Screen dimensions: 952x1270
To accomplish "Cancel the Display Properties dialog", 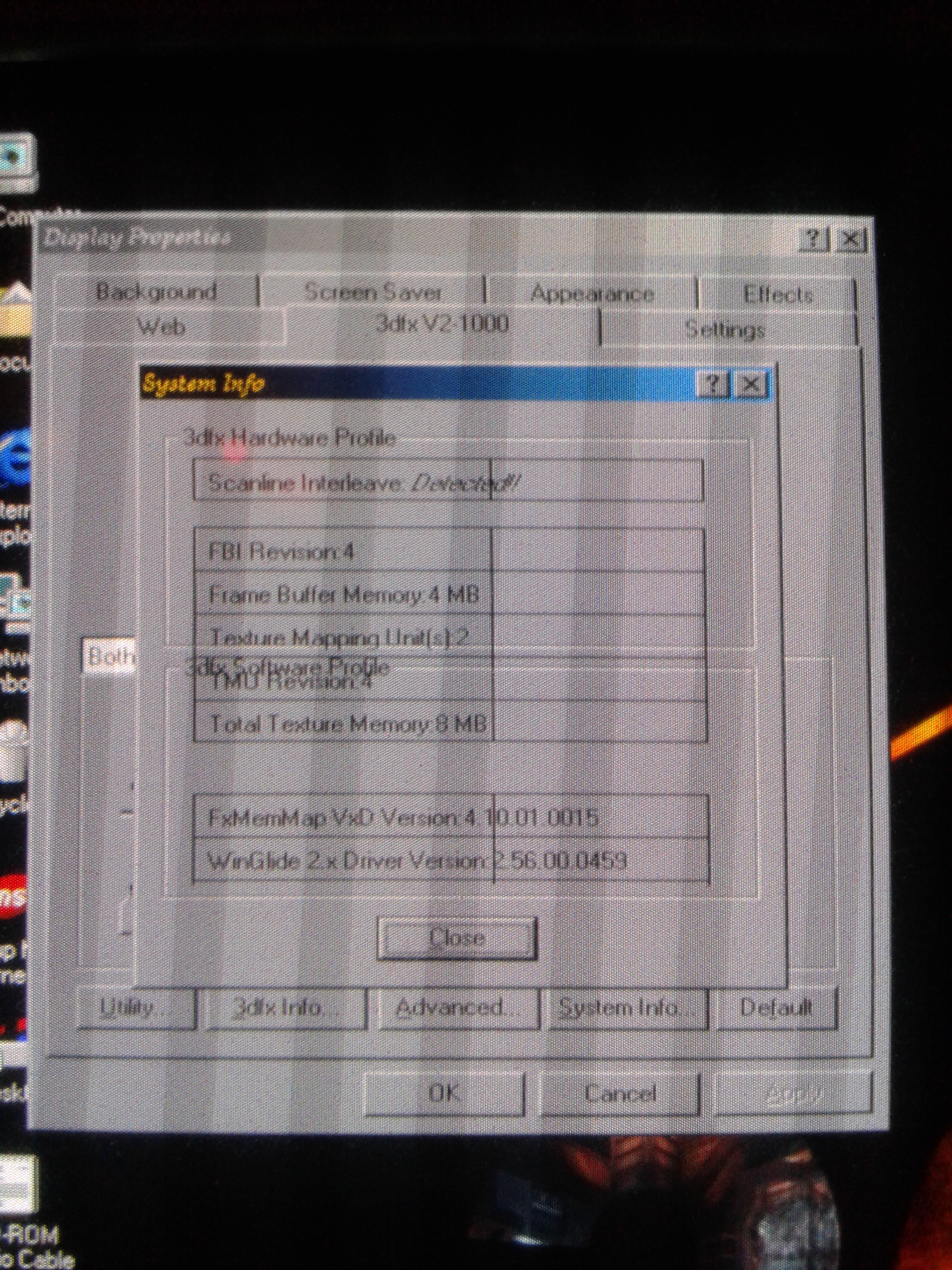I will click(x=620, y=1094).
